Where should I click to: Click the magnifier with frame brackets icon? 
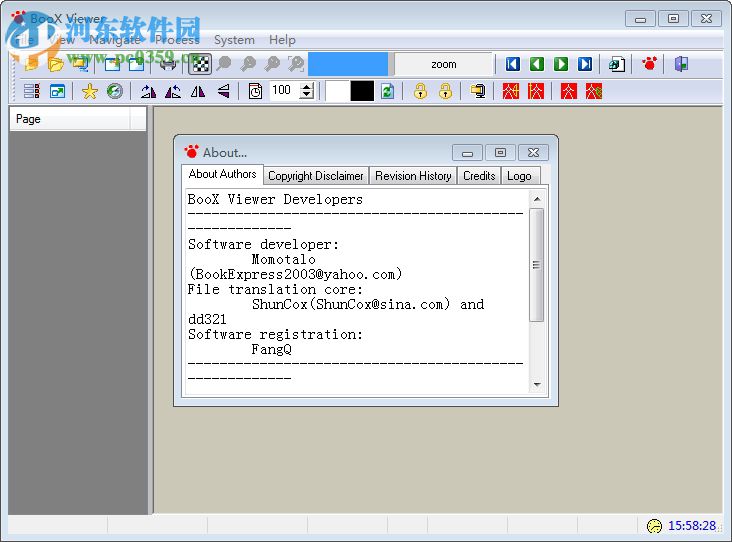pyautogui.click(x=296, y=64)
